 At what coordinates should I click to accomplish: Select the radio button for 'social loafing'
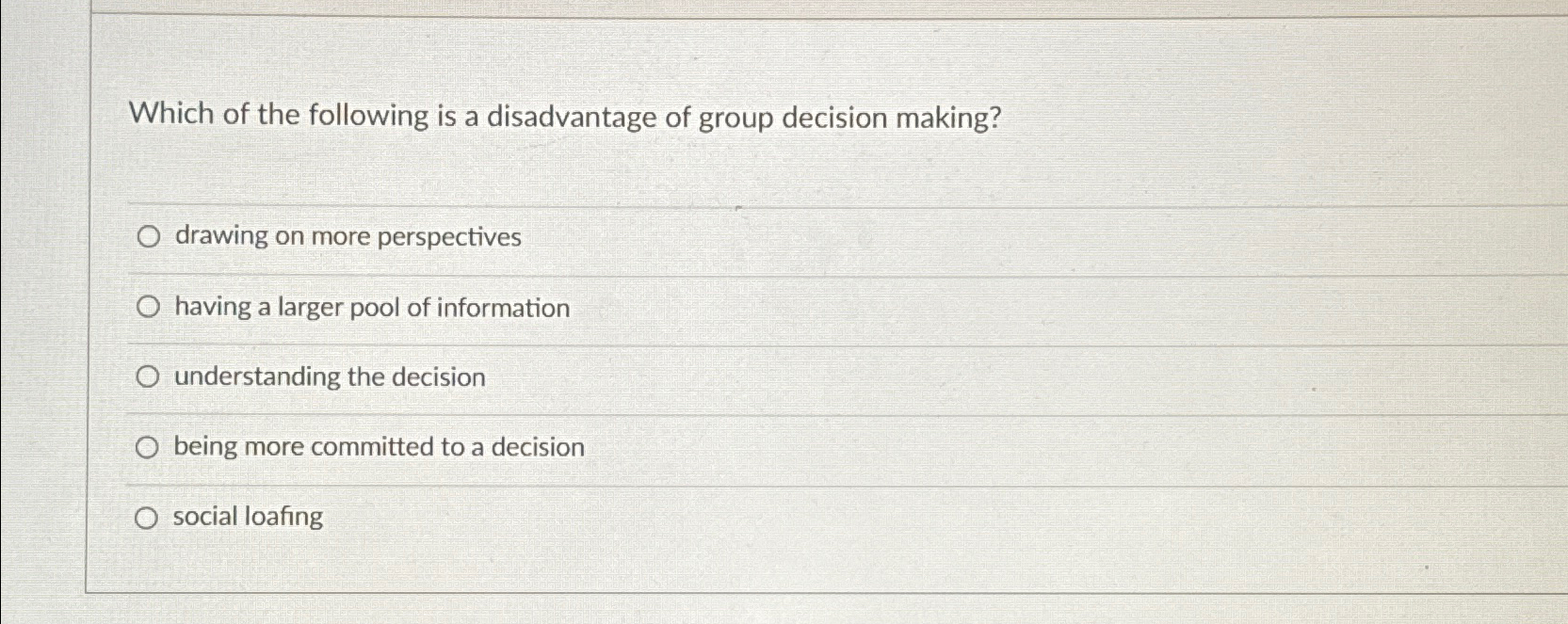pos(147,516)
